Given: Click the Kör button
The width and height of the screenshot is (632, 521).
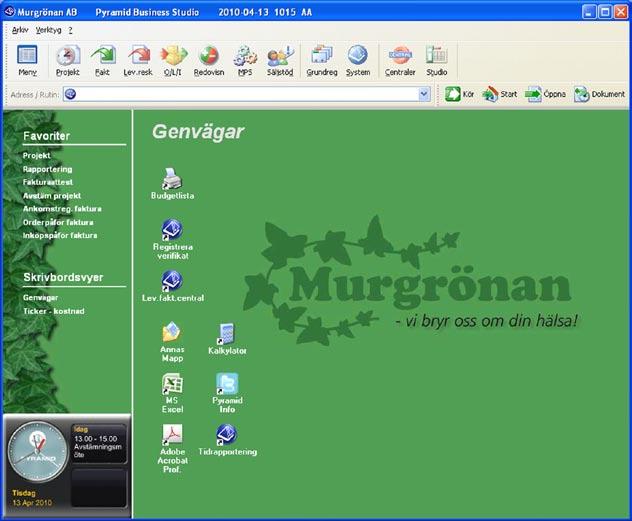Looking at the screenshot, I should pyautogui.click(x=459, y=94).
